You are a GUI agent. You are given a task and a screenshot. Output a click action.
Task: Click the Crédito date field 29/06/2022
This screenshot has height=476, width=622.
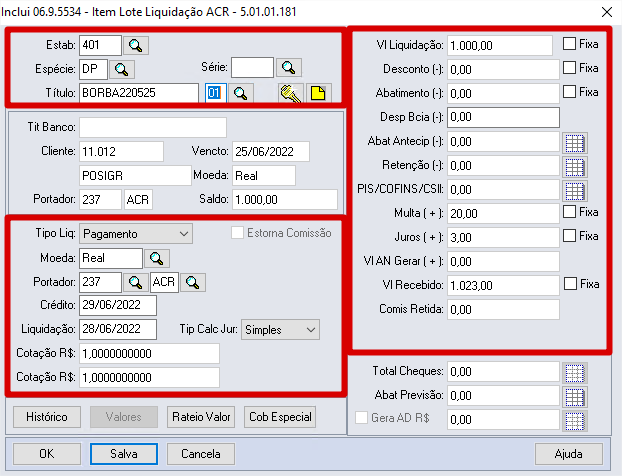click(118, 305)
